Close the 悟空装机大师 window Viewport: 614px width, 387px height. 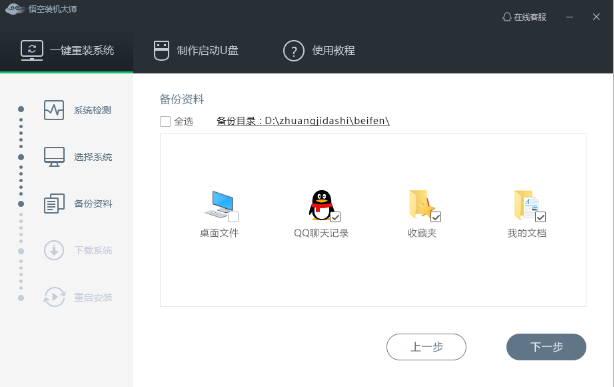(x=596, y=17)
